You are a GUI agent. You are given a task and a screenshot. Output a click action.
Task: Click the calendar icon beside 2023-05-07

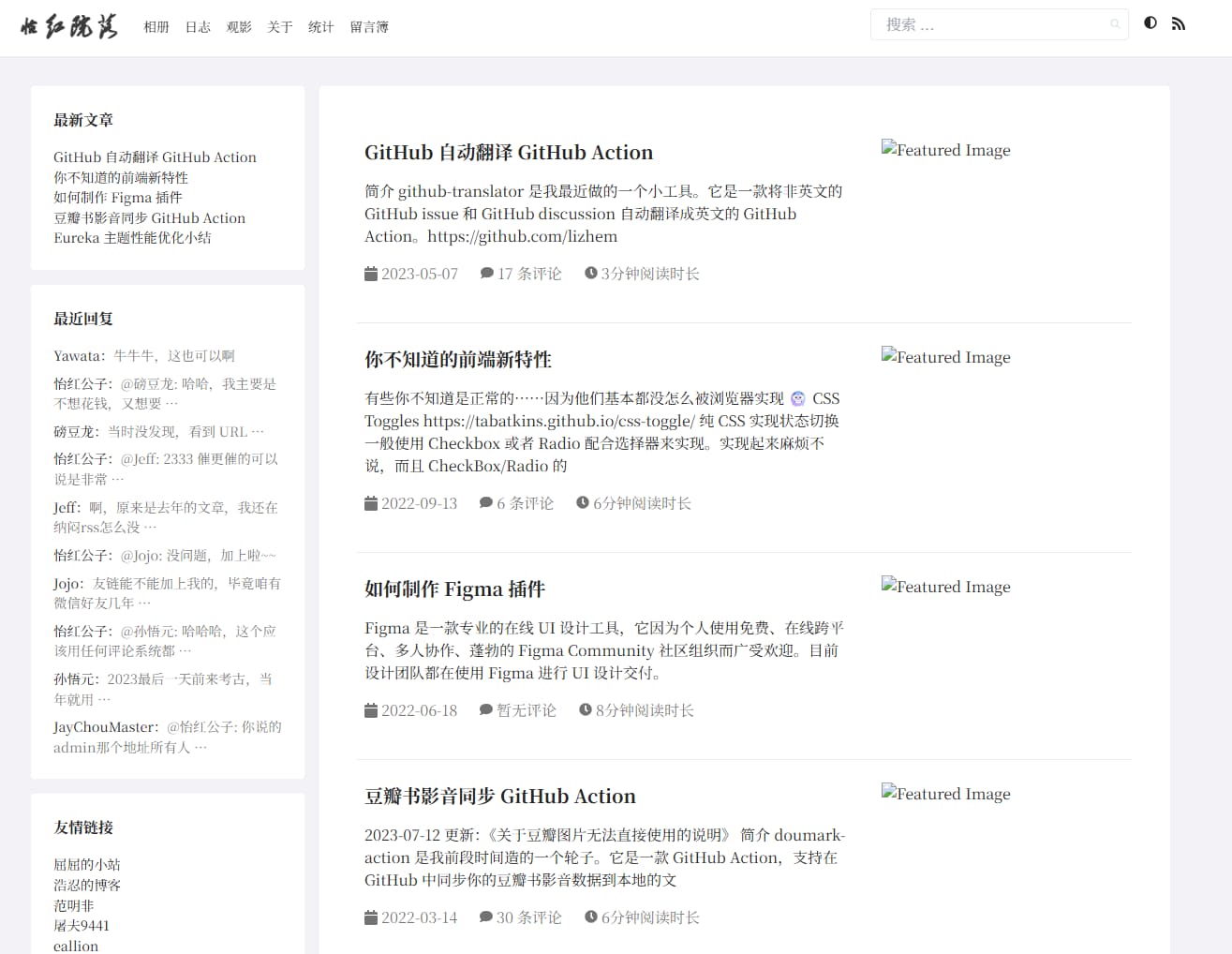click(371, 274)
